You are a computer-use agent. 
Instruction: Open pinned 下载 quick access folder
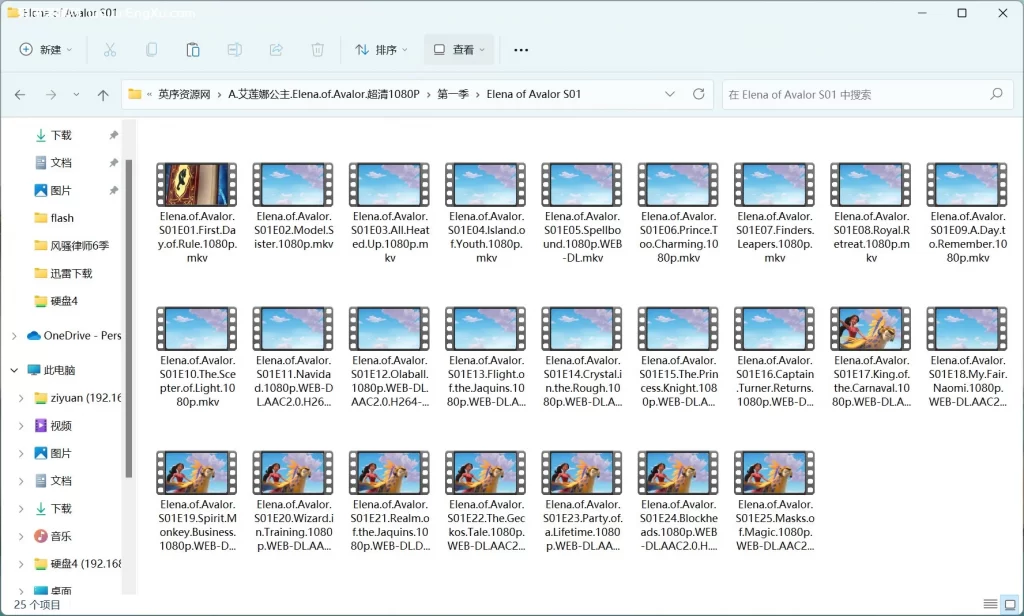point(61,135)
